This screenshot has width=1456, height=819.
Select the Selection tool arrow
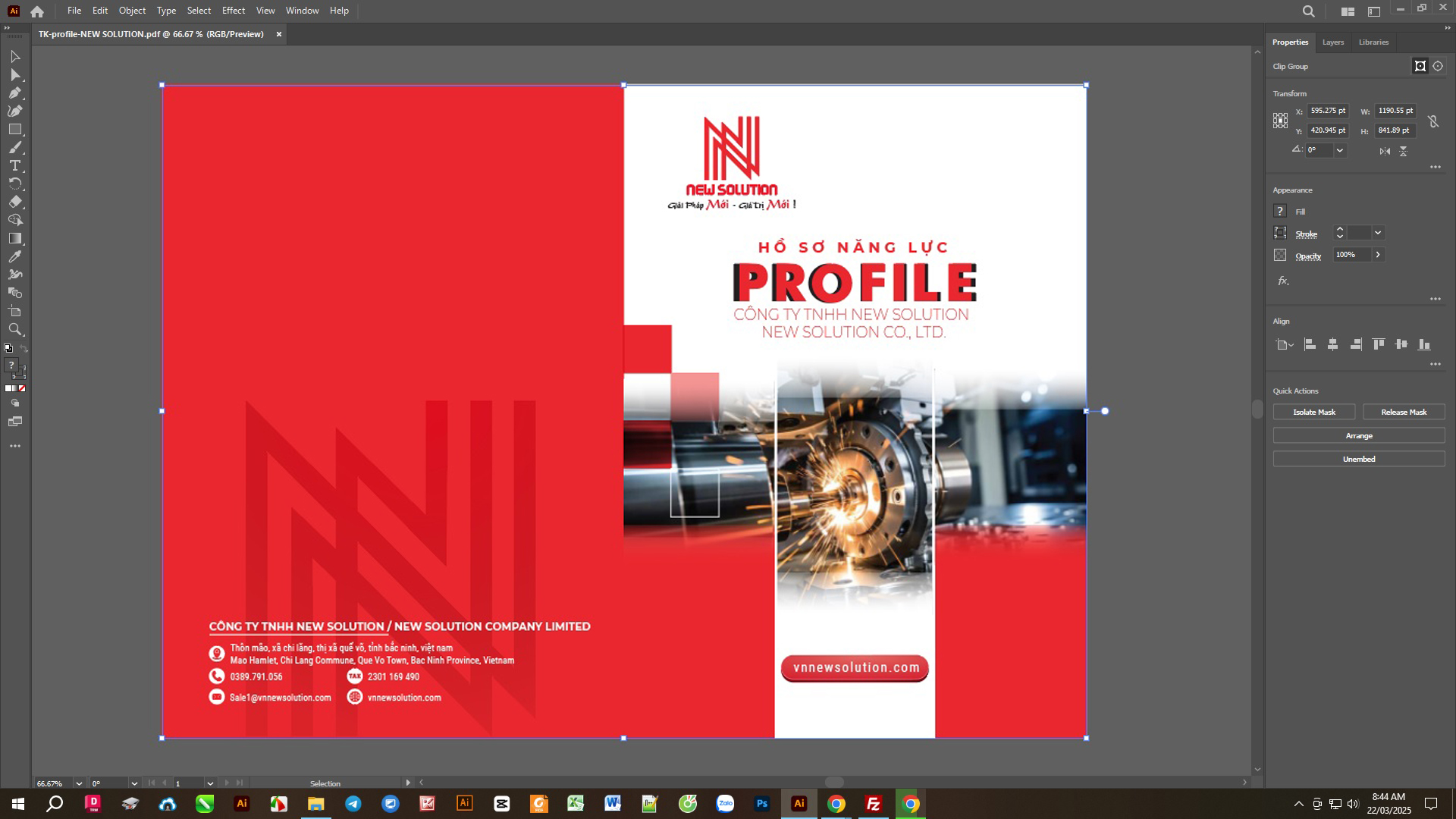14,57
